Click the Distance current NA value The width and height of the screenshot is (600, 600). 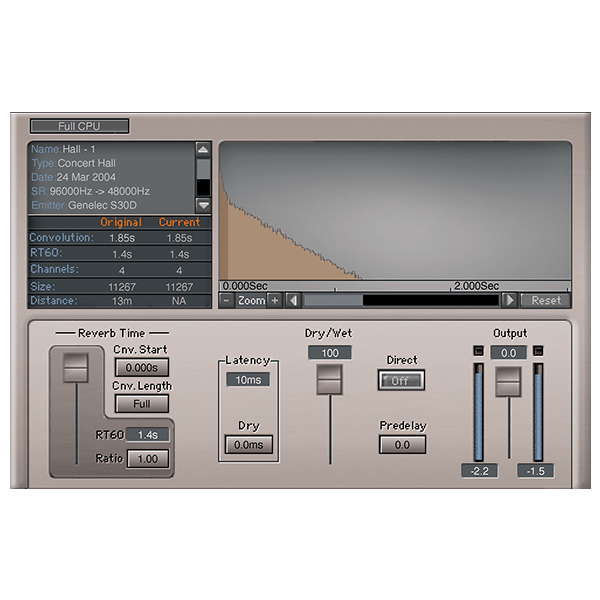tap(179, 301)
